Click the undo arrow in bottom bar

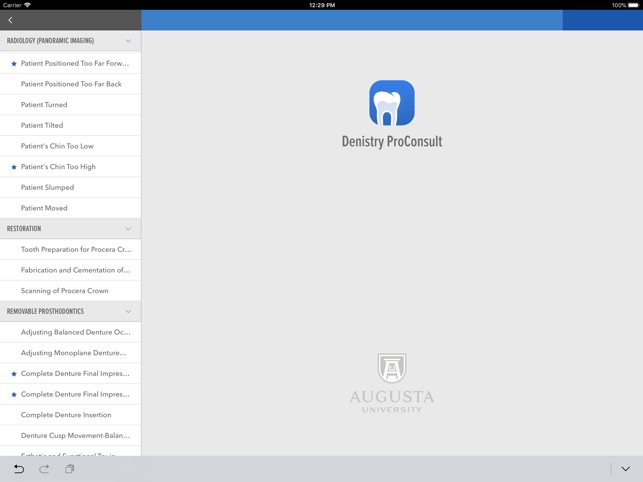point(19,469)
